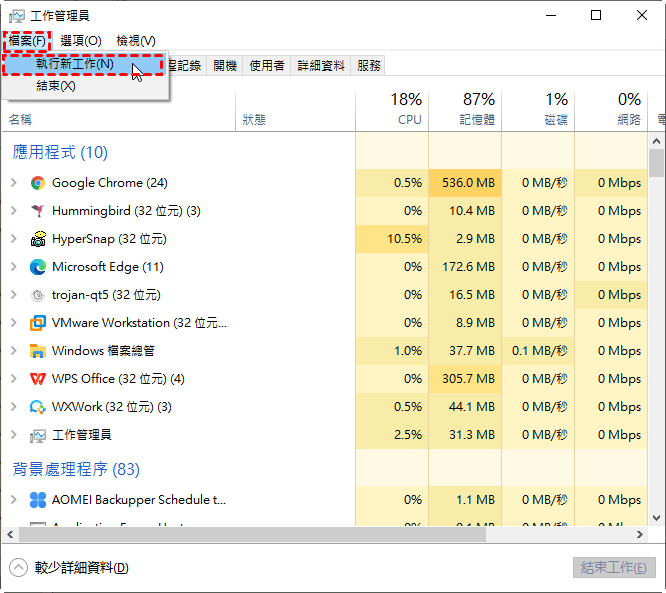Screen dimensions: 666x593
Task: Switch to the 詳細資料 tab
Action: [321, 65]
